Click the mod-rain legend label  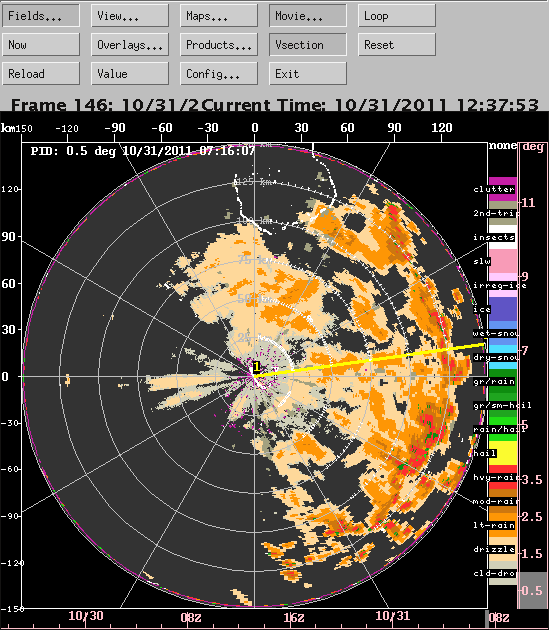[x=496, y=501]
